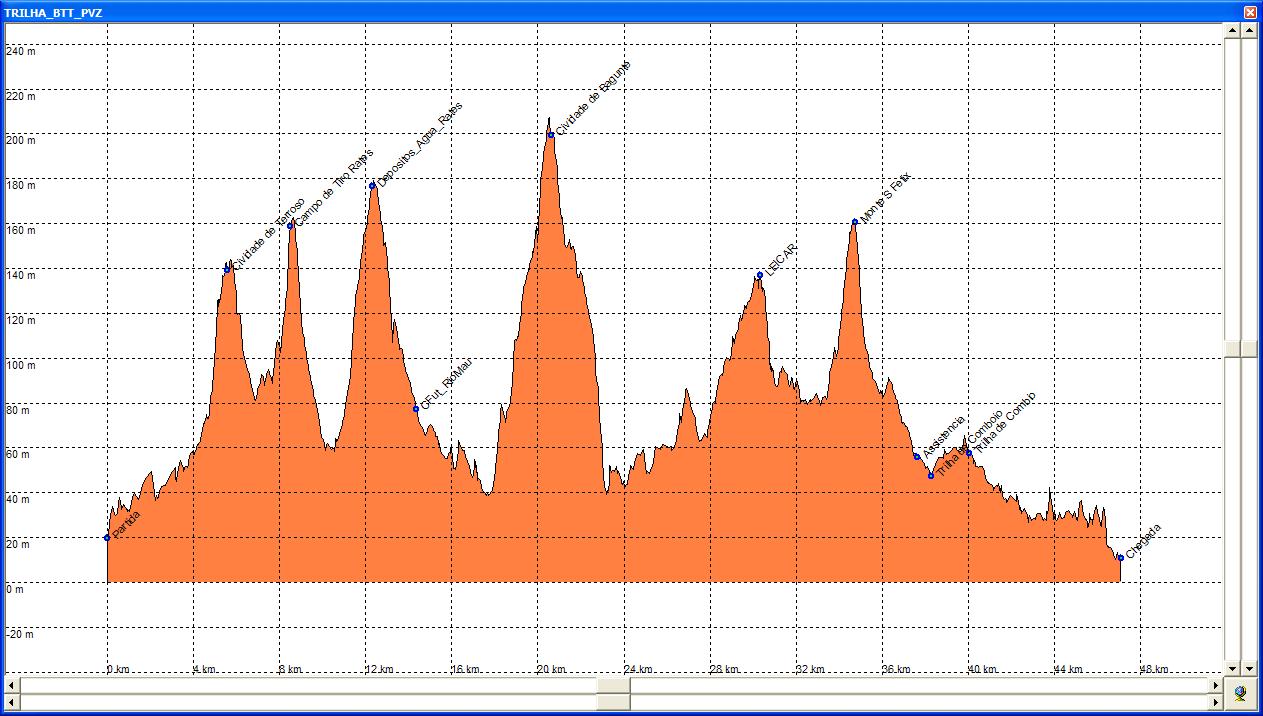Close the TRILHA_BTT_PVZ profile window

click(1250, 12)
